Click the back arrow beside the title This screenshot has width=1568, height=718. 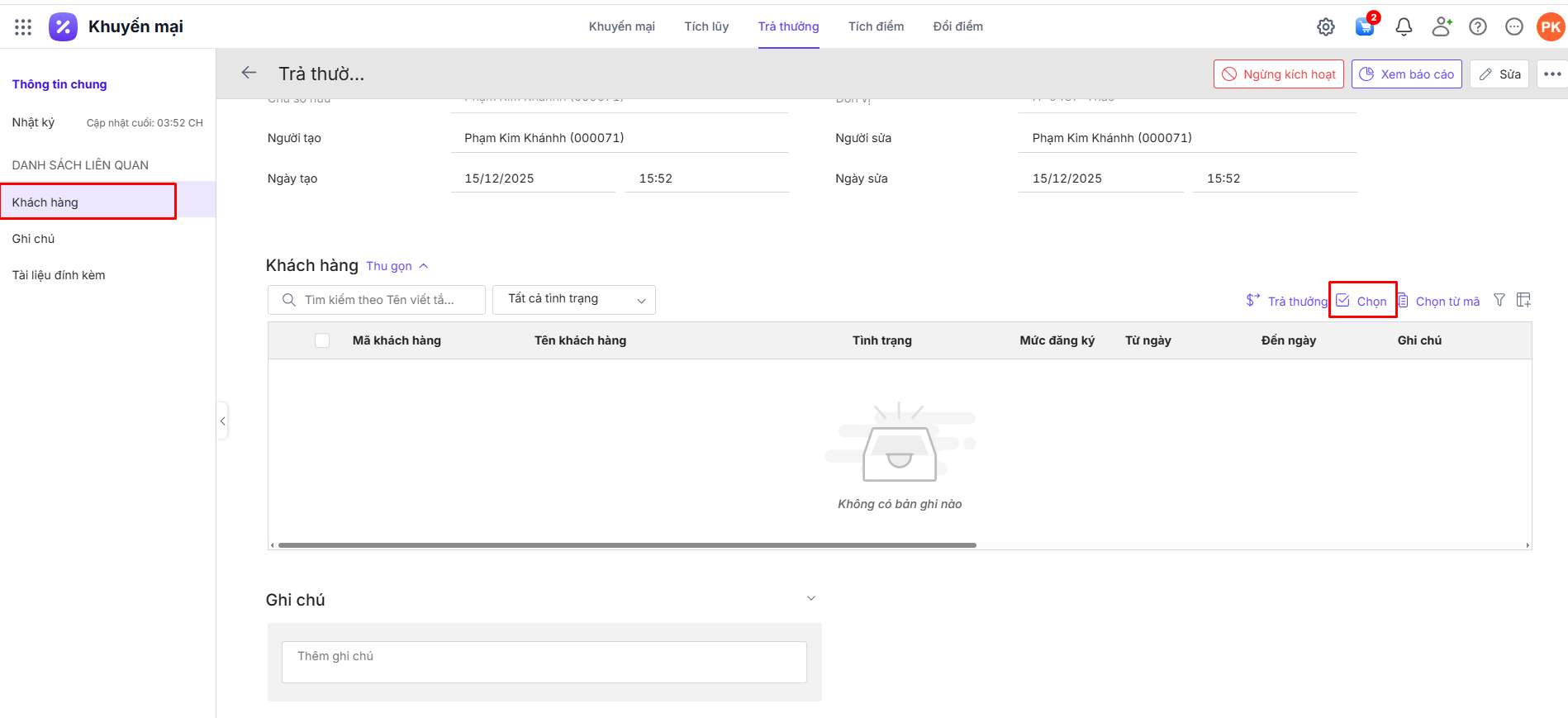point(249,74)
